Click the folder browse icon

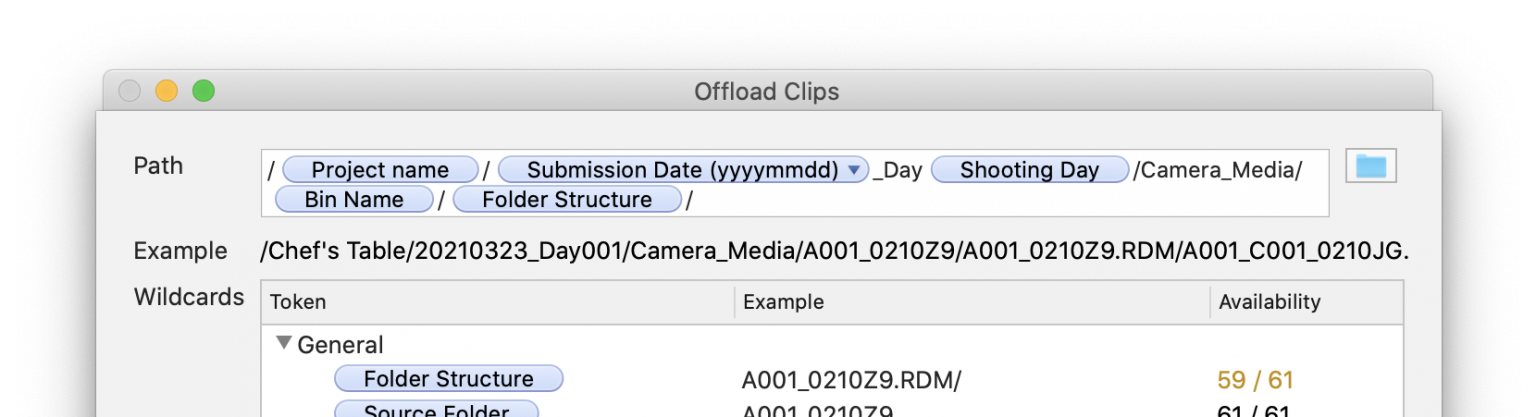point(1370,166)
